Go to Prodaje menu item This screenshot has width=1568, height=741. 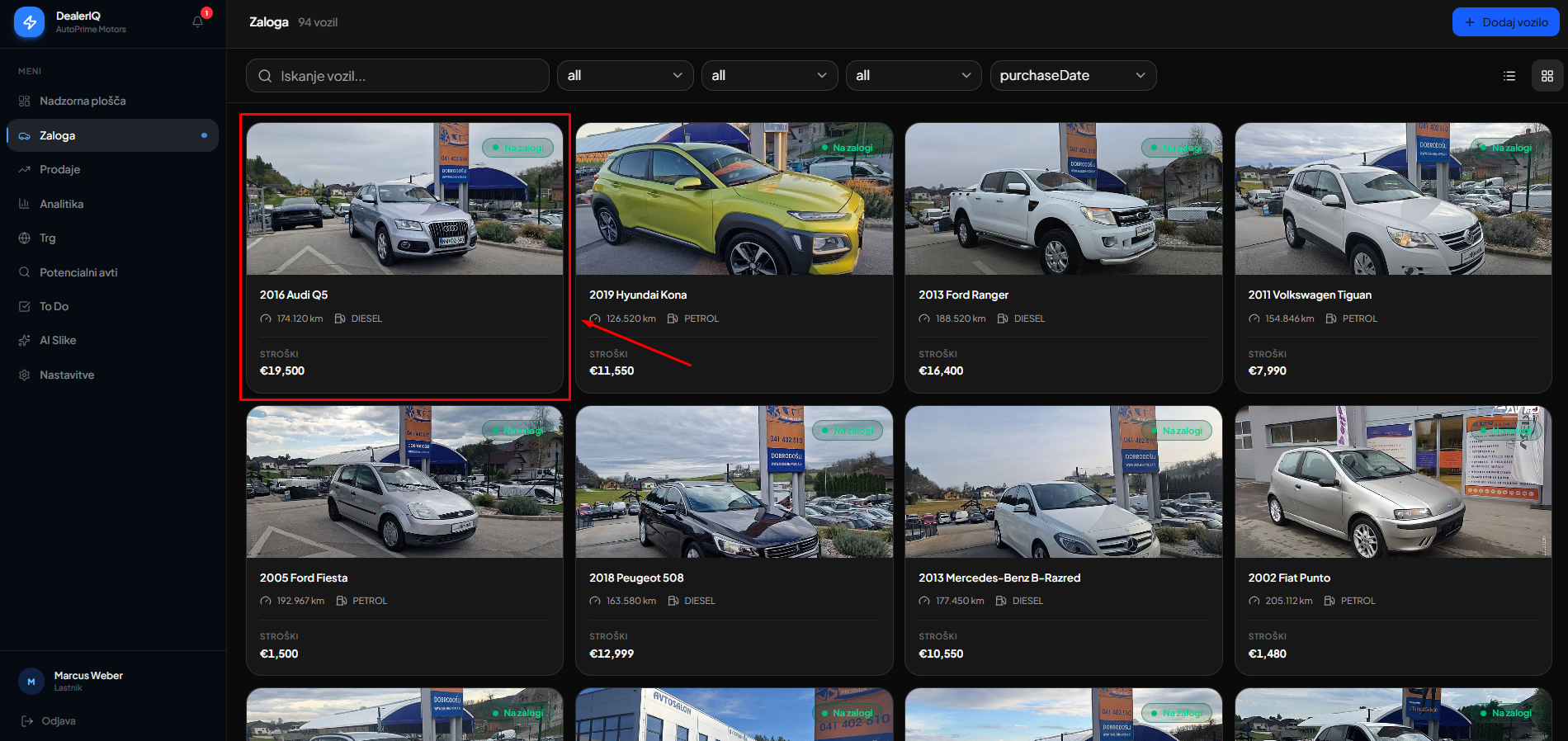59,169
